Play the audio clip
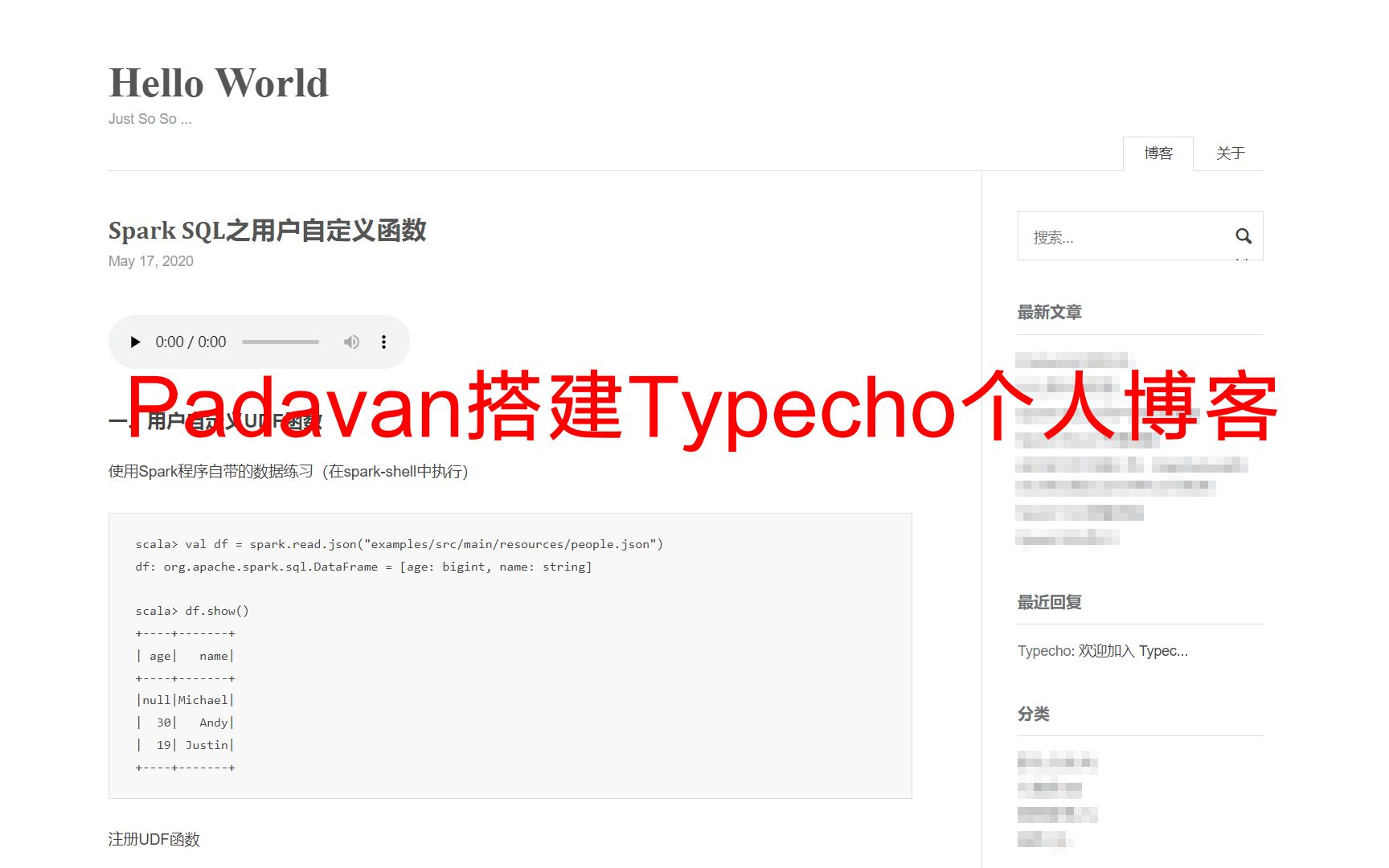This screenshot has width=1389, height=868. click(135, 342)
